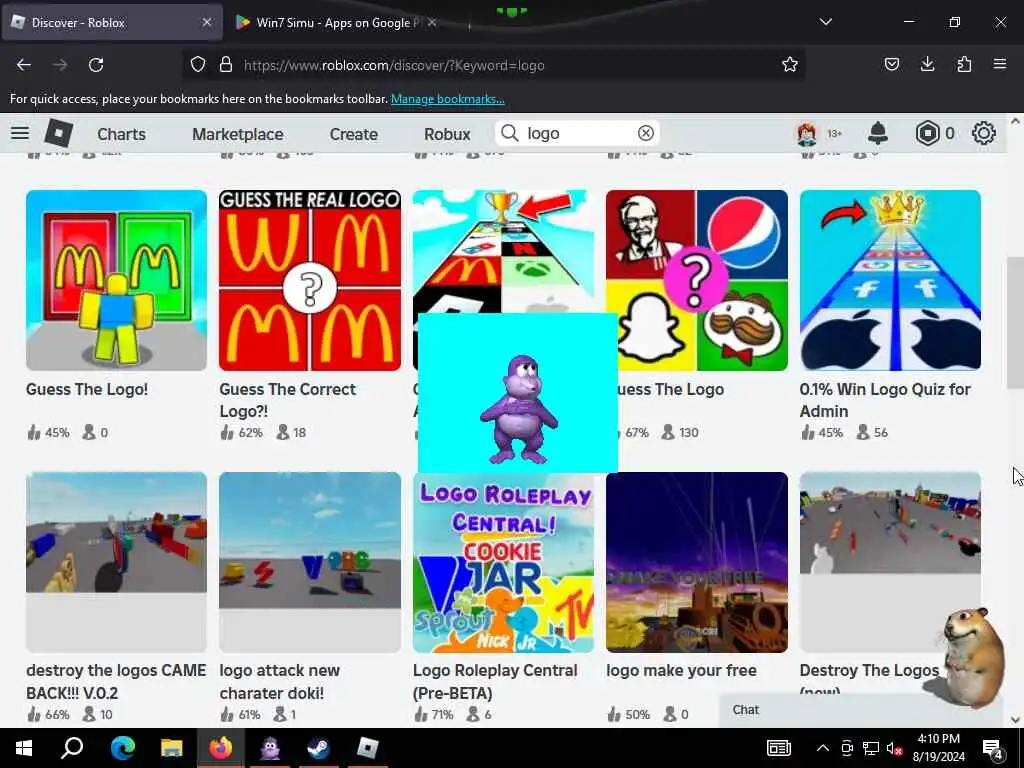Open the Firefox extensions puzzle icon

[x=964, y=65]
